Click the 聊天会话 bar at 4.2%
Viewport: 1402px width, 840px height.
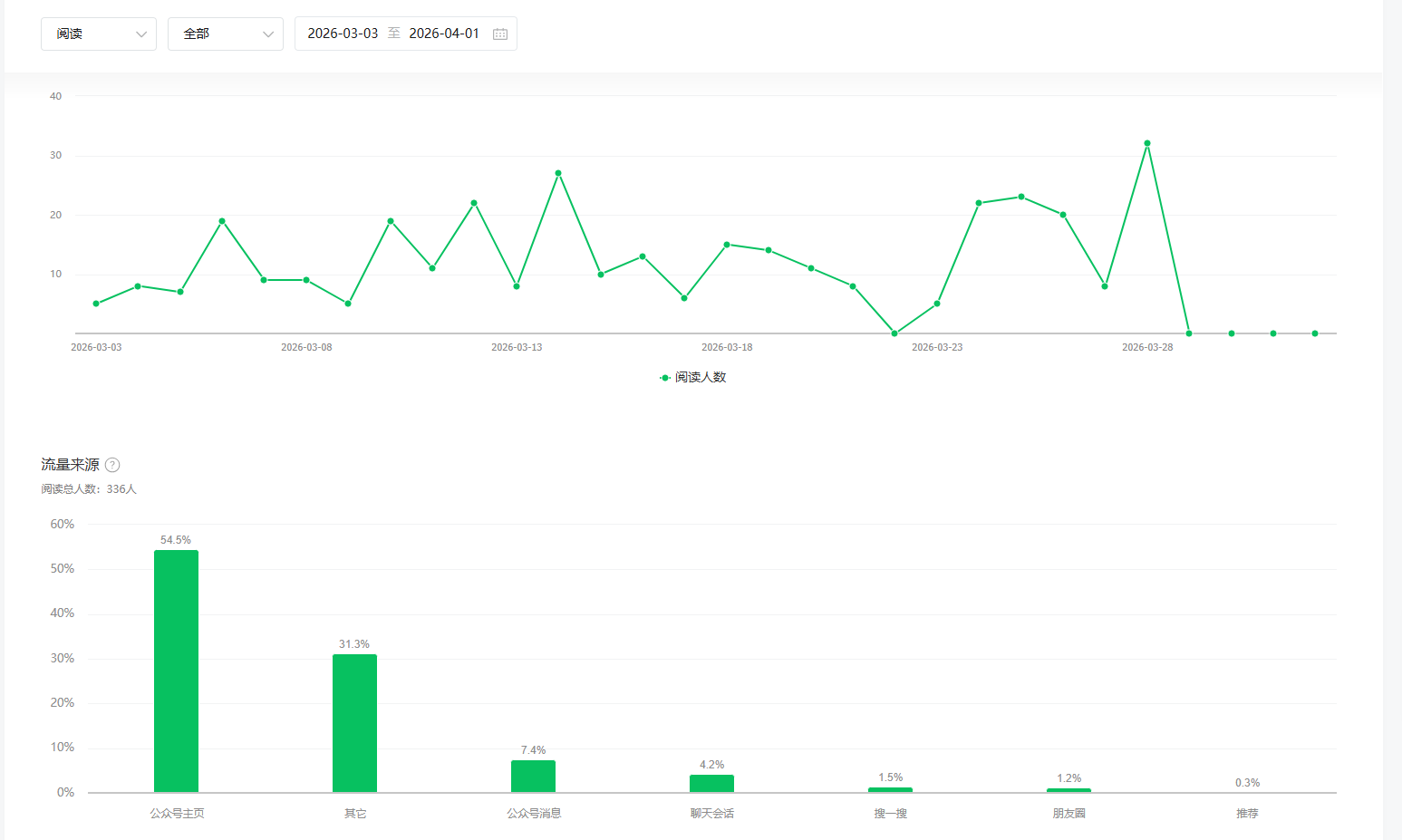[711, 783]
